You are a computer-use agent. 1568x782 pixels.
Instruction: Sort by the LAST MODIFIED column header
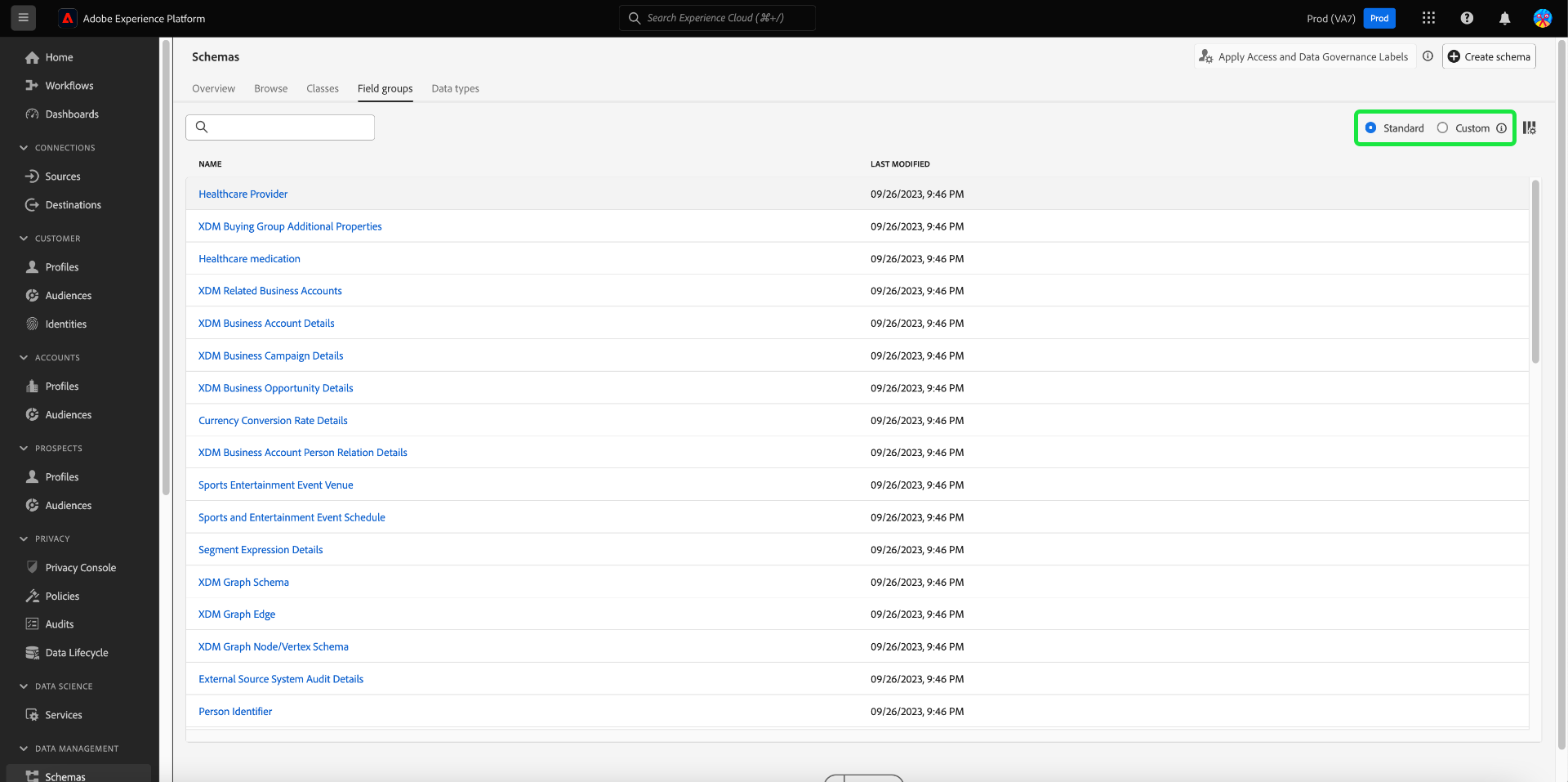click(900, 164)
